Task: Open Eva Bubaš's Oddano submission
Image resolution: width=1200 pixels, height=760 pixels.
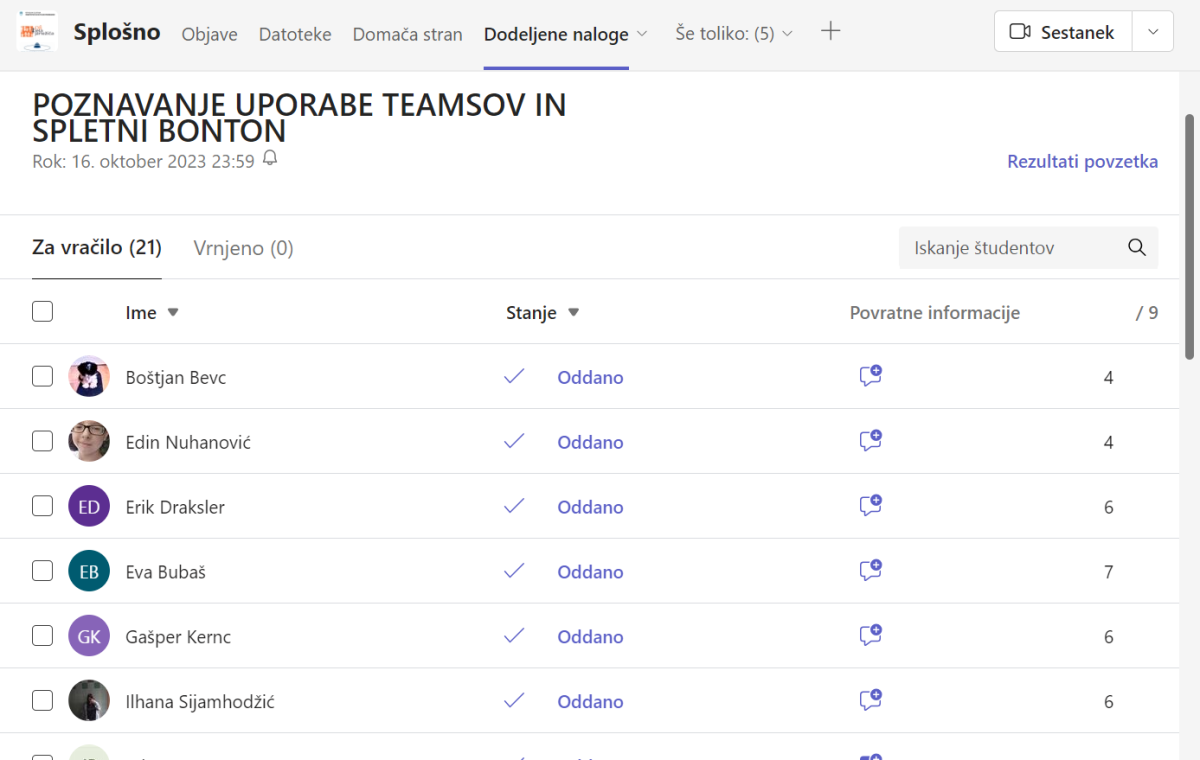Action: coord(590,572)
